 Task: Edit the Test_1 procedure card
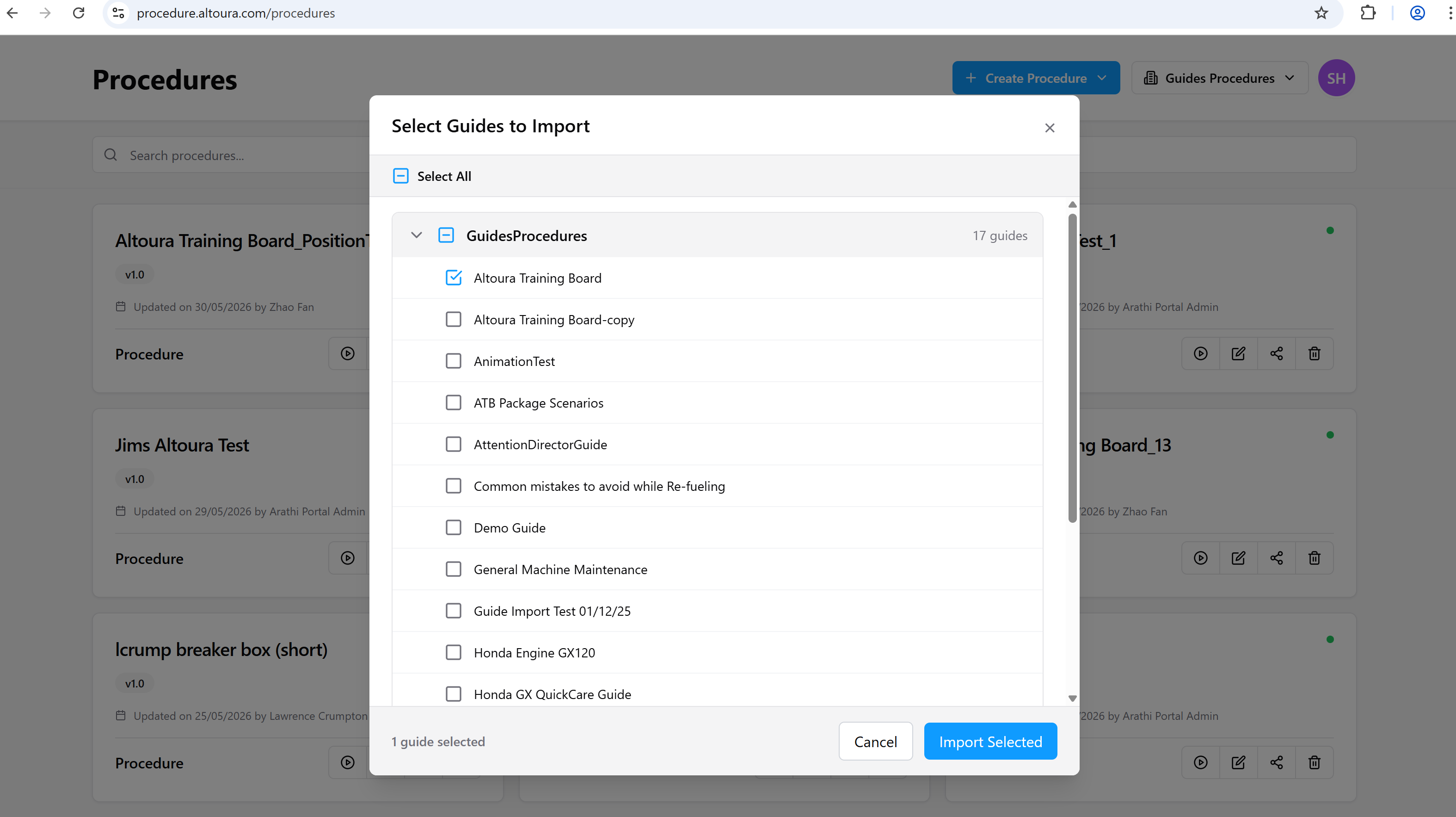point(1238,353)
